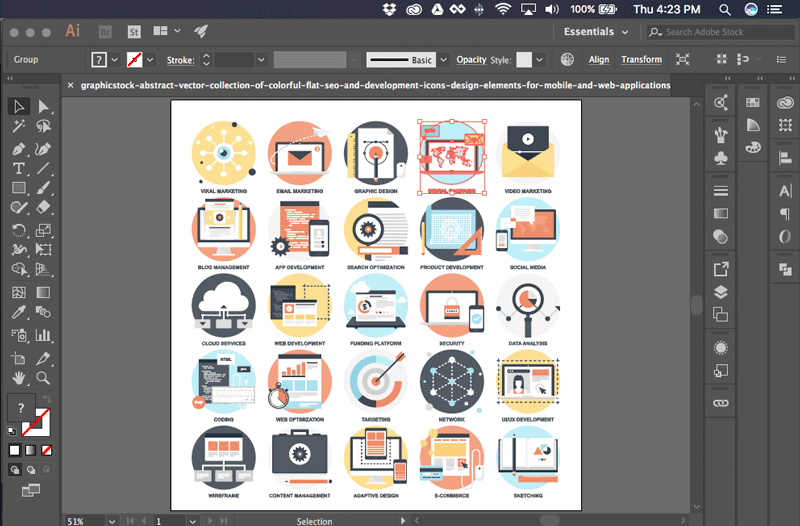
Task: Choose the Hand tool
Action: 18,378
